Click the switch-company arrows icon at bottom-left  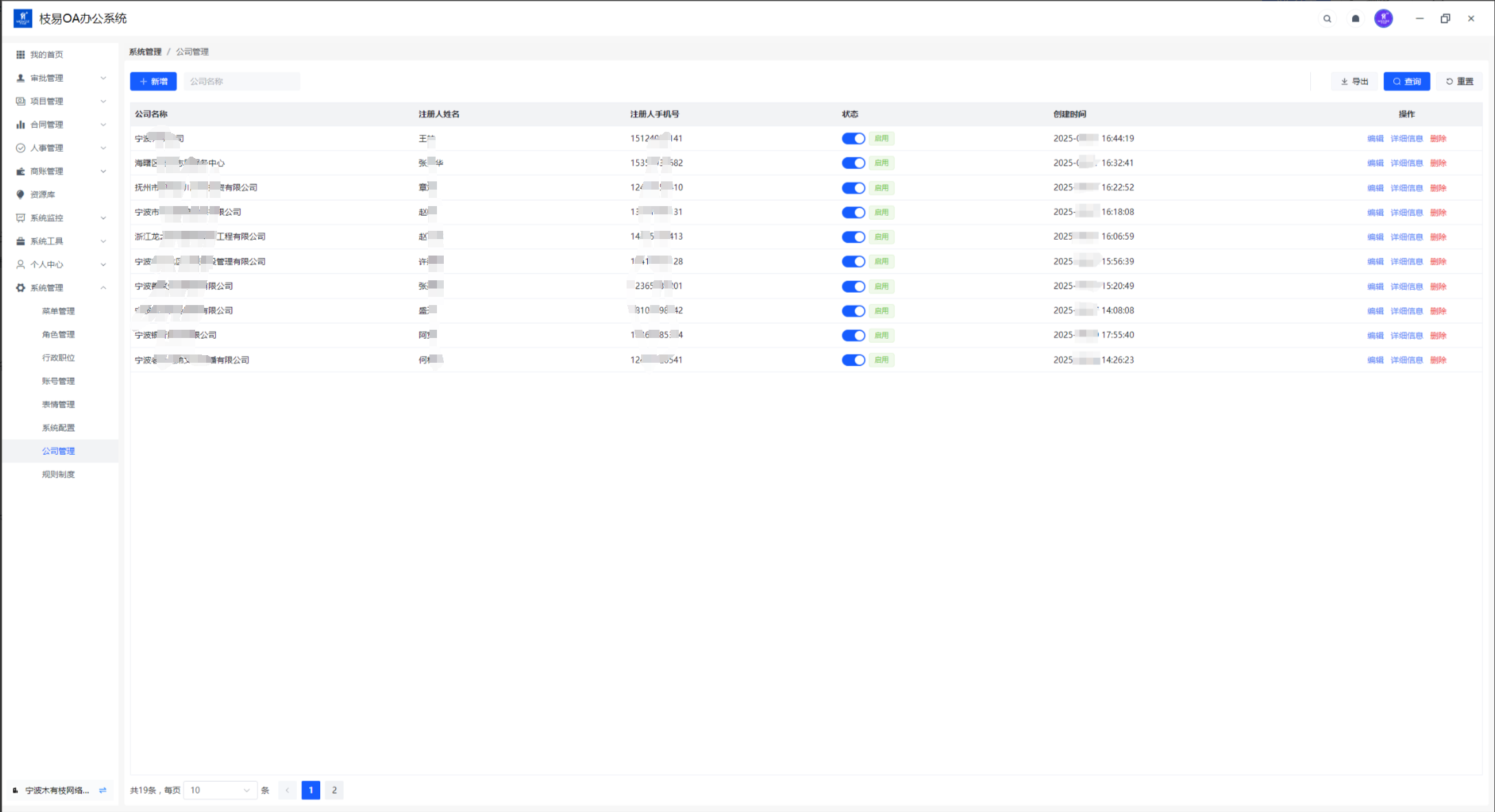point(102,790)
